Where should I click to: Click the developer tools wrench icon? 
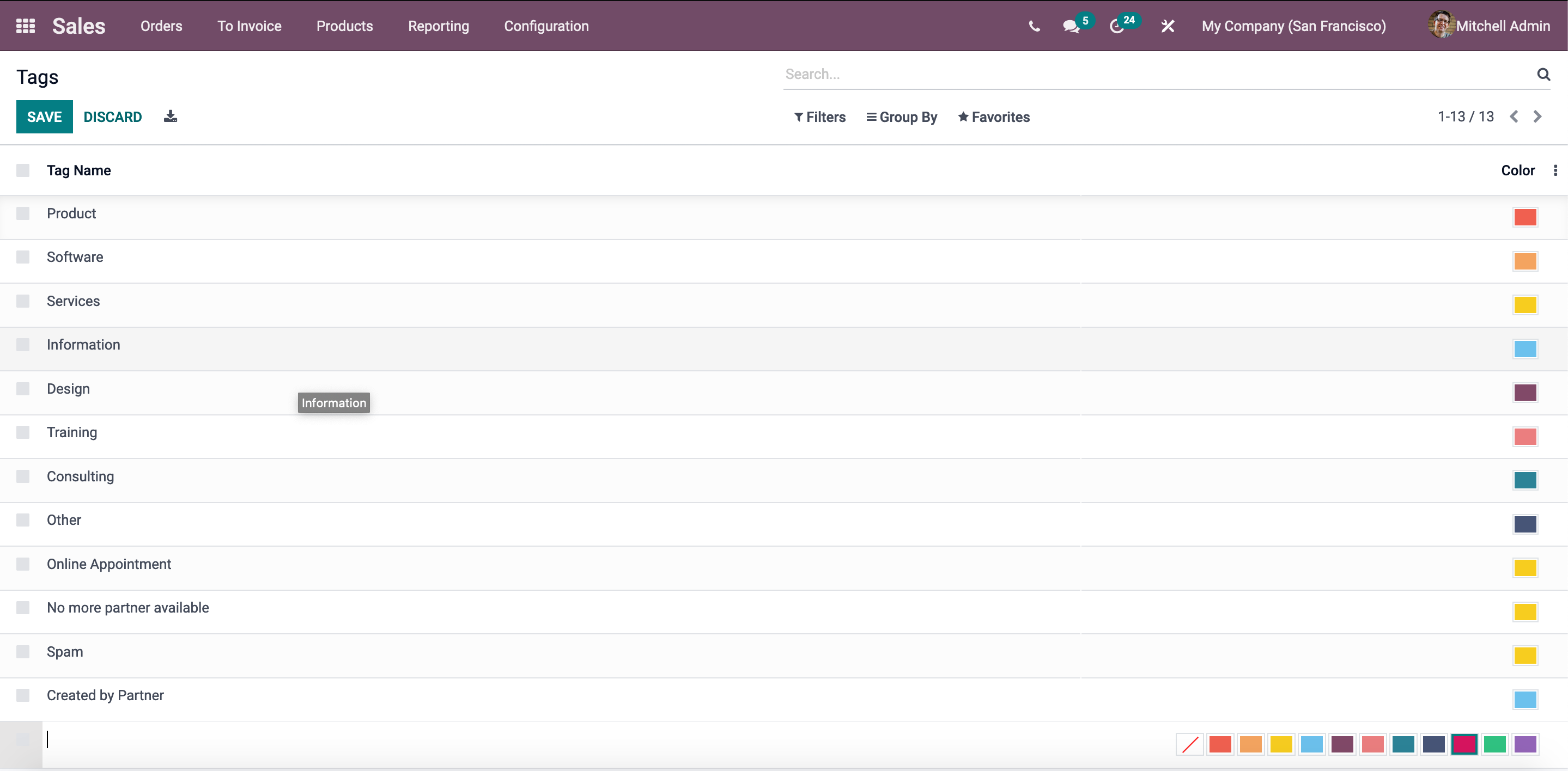[1168, 26]
